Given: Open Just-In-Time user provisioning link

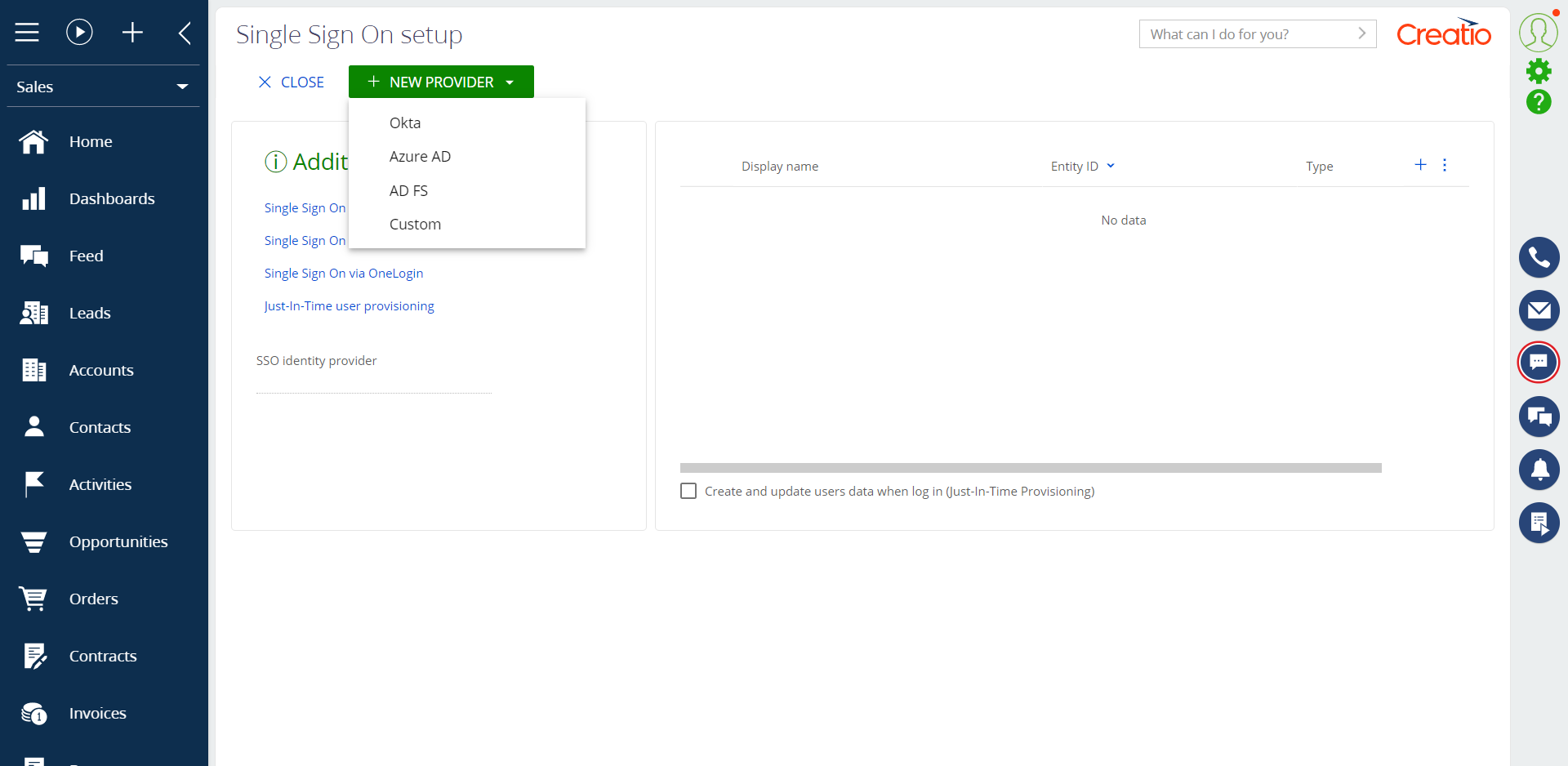Looking at the screenshot, I should coord(350,305).
